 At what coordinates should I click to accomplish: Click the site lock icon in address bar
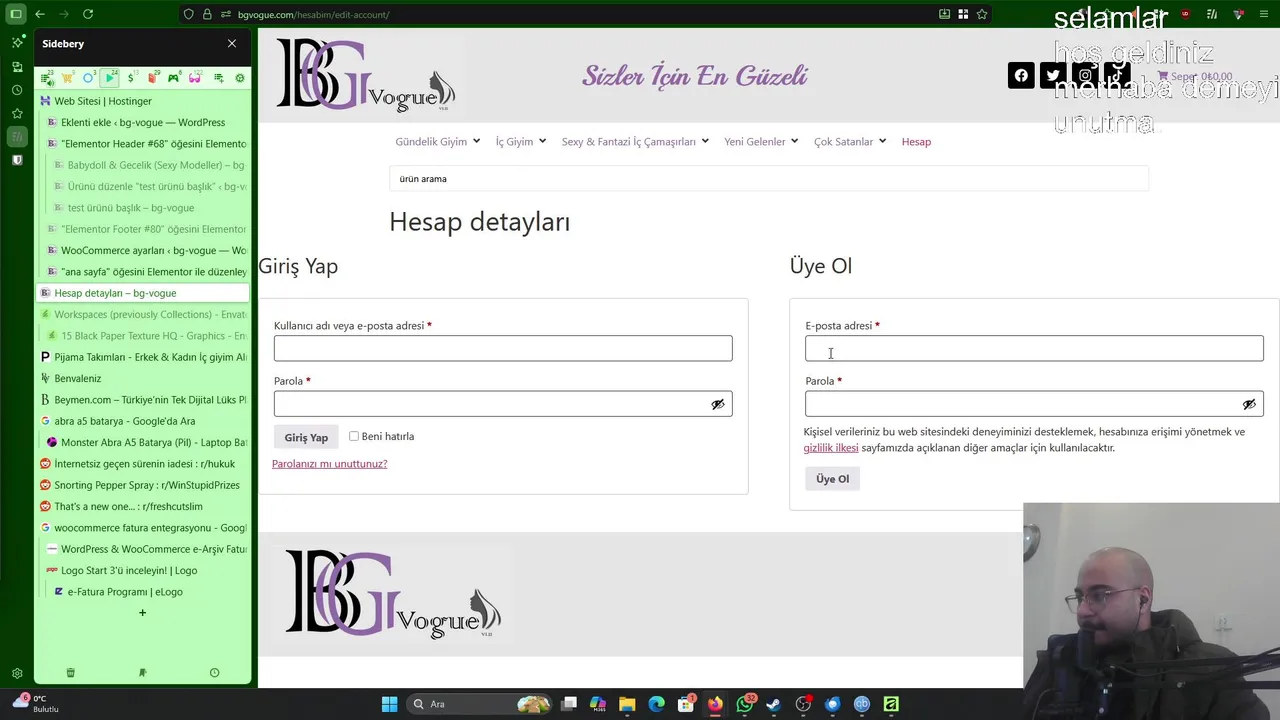pos(207,14)
